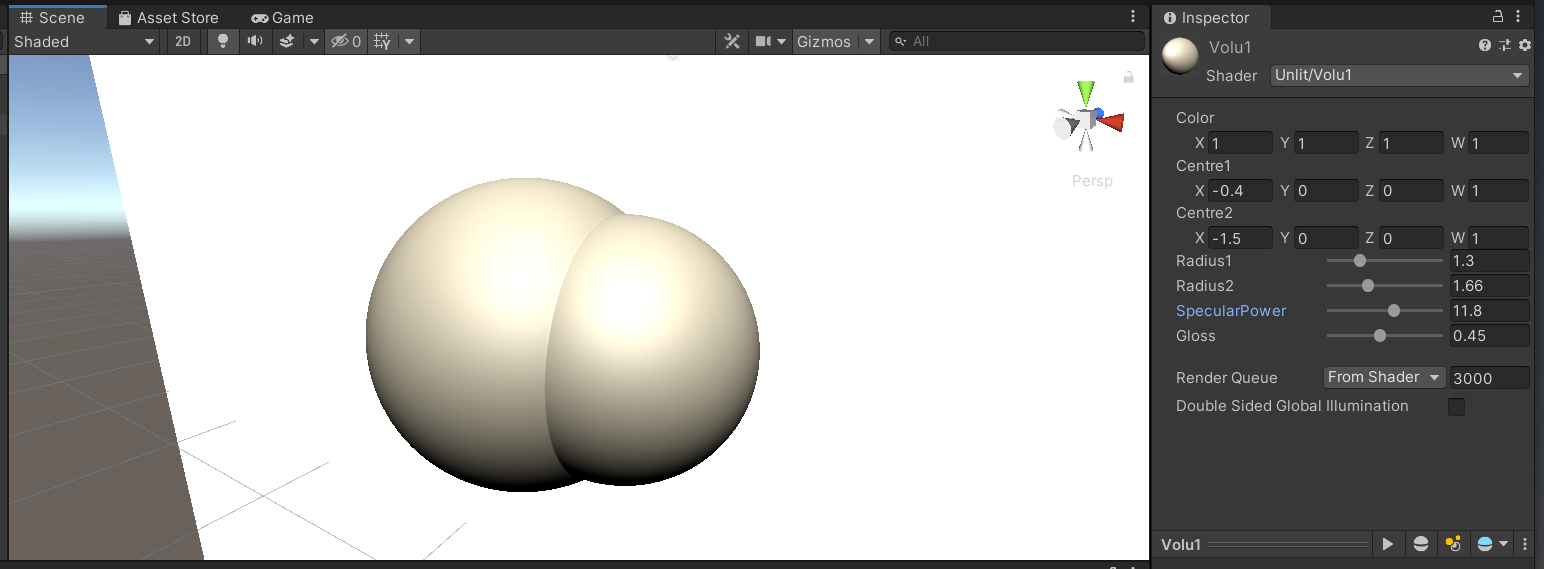This screenshot has width=1544, height=569.
Task: Open the Scene view three-dot options menu
Action: [x=1133, y=17]
